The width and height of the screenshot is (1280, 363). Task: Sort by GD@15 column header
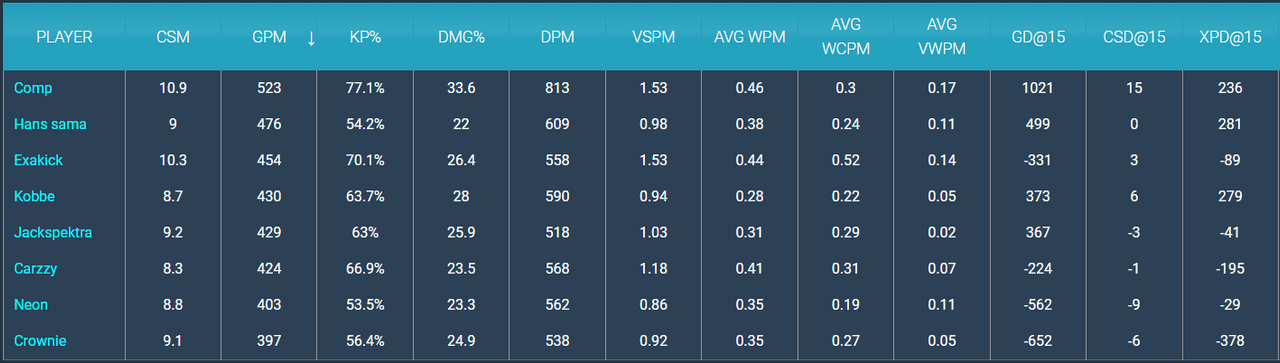[x=1038, y=37]
